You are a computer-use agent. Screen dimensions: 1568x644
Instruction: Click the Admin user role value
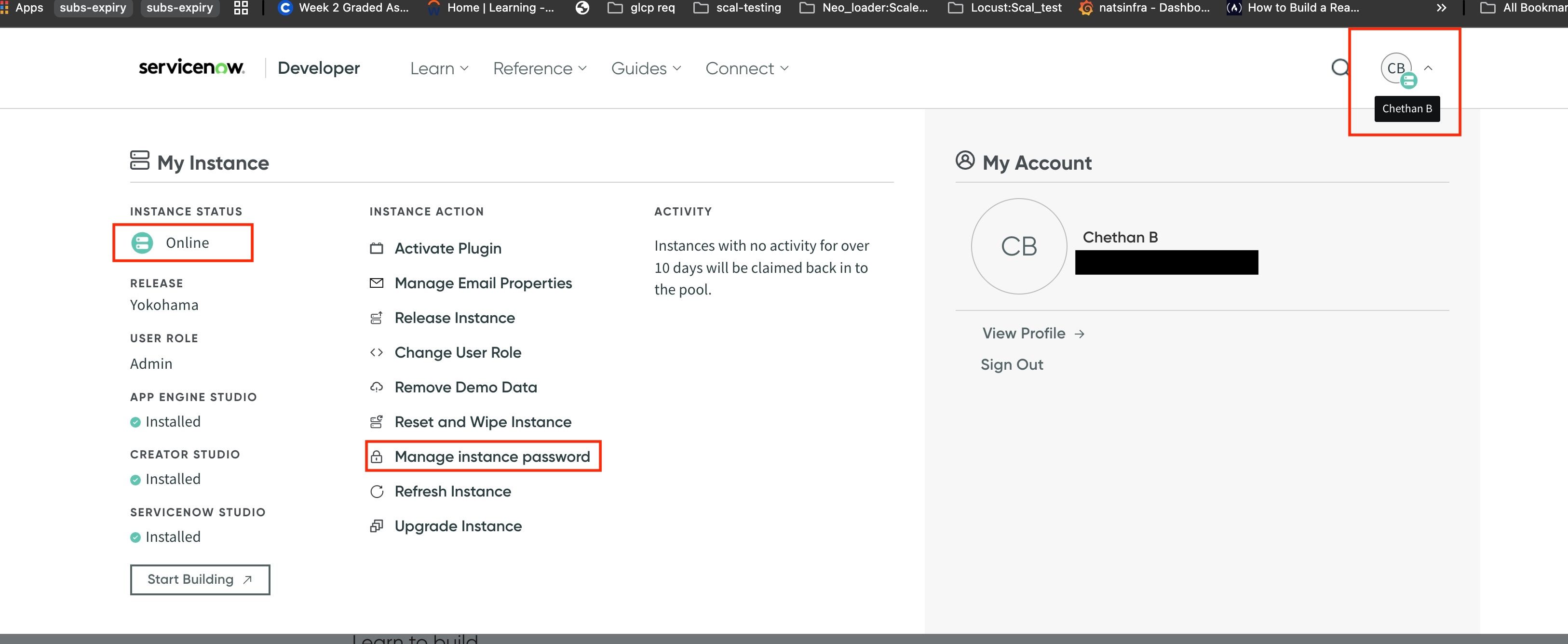tap(151, 364)
